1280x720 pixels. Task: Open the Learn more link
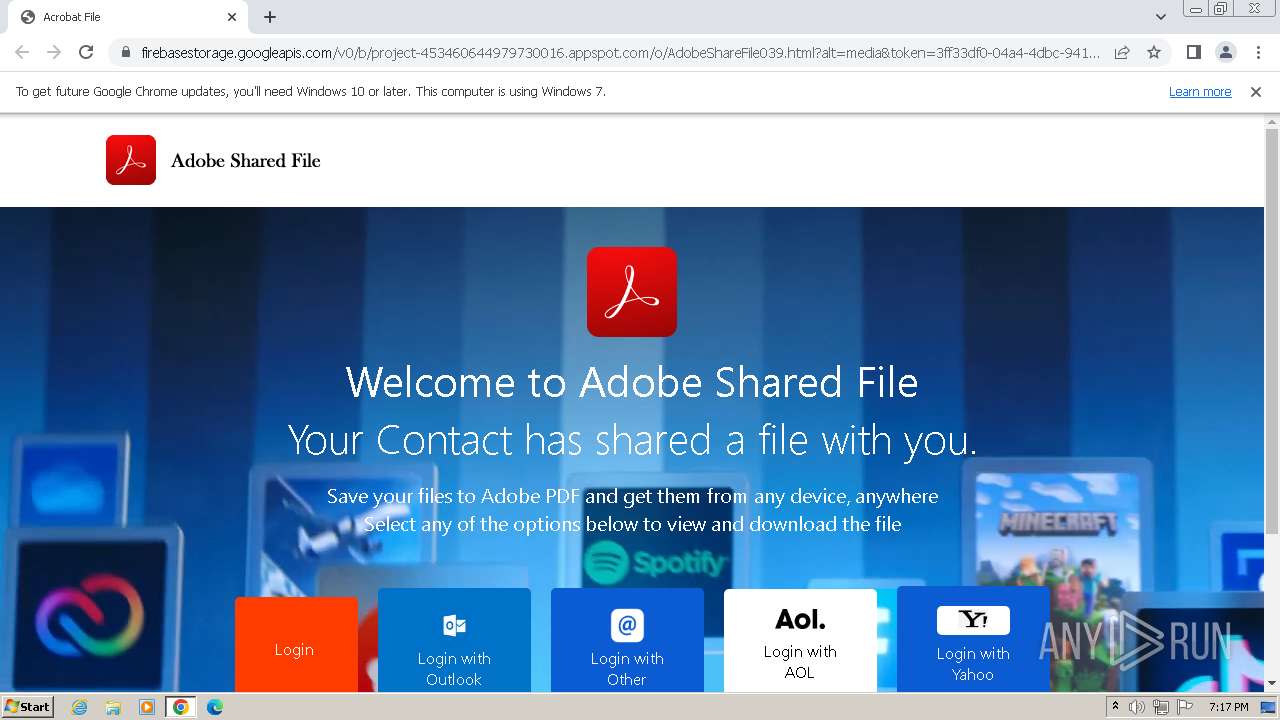coord(1200,91)
